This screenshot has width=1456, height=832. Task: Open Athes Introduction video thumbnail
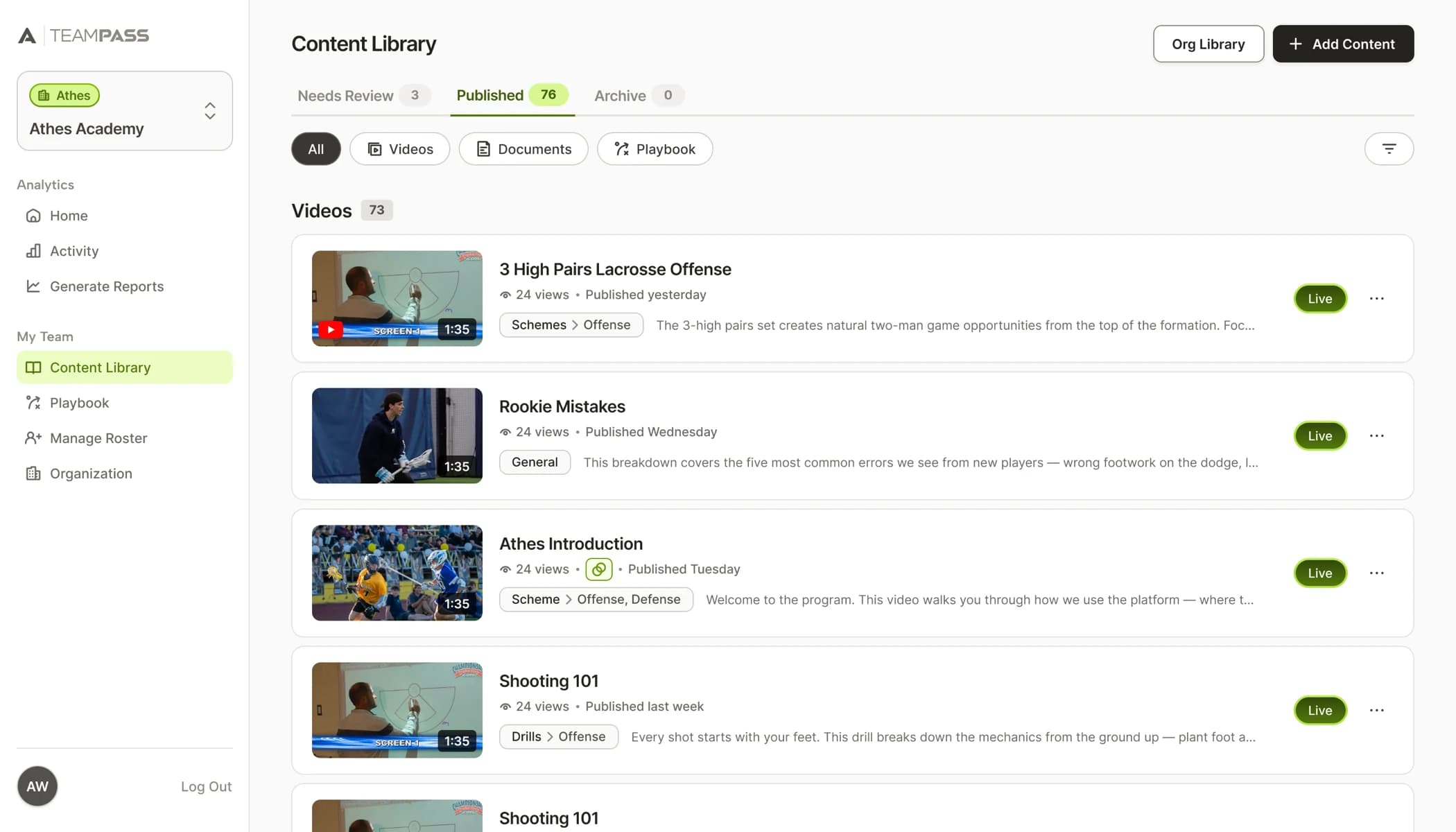(397, 573)
